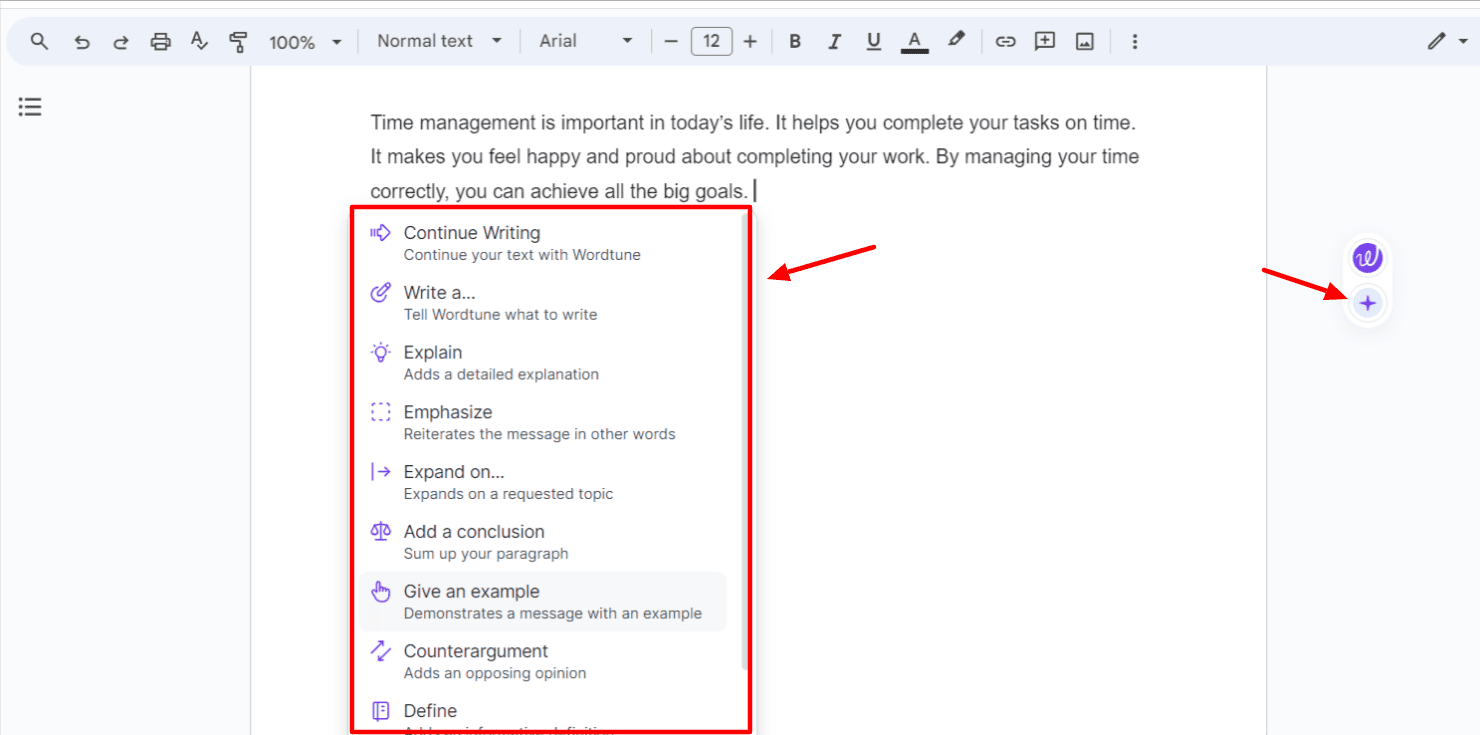Image resolution: width=1480 pixels, height=735 pixels.
Task: Expand the Normal text style dropdown
Action: click(x=439, y=41)
